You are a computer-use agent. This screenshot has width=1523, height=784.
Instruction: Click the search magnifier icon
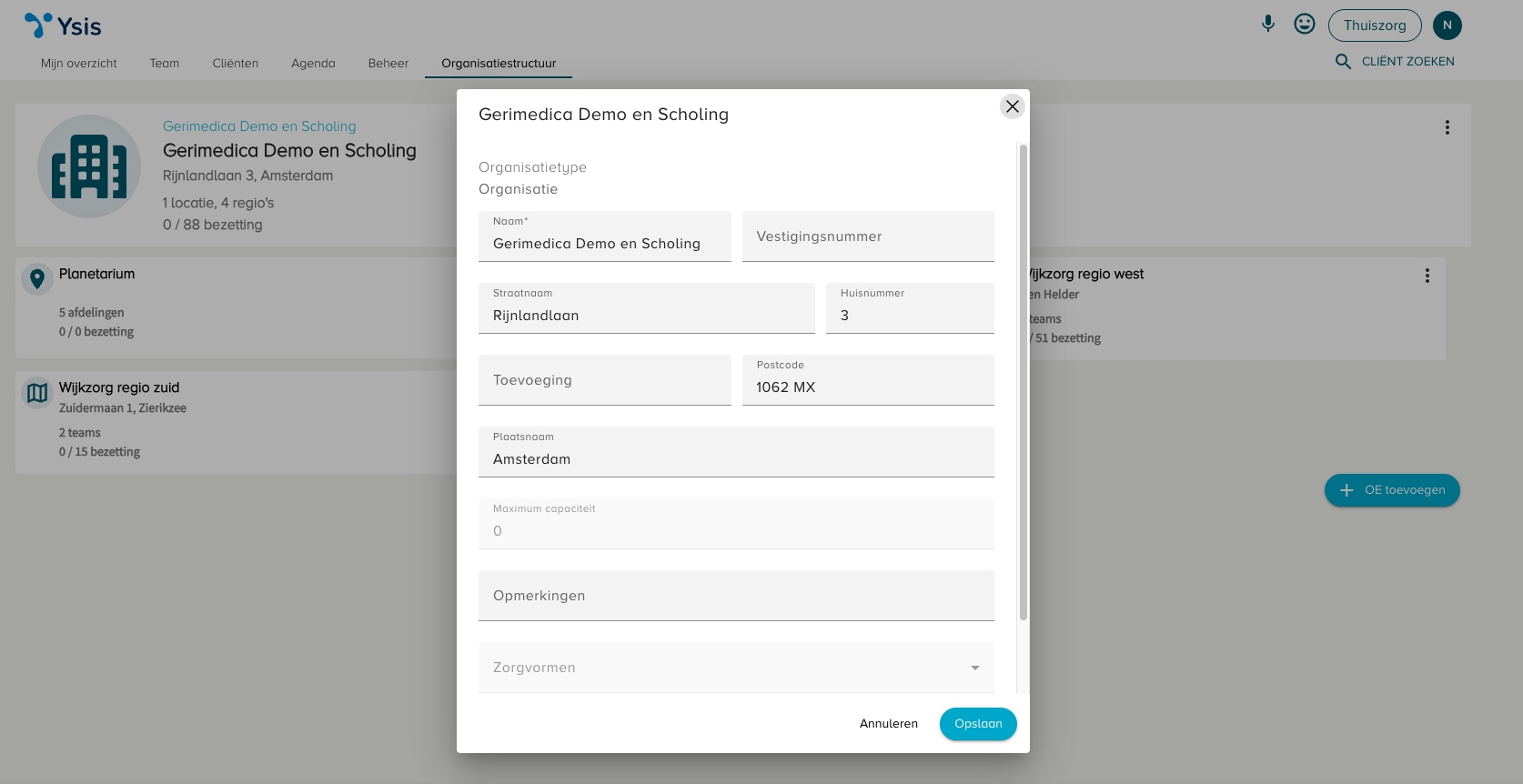click(1343, 62)
